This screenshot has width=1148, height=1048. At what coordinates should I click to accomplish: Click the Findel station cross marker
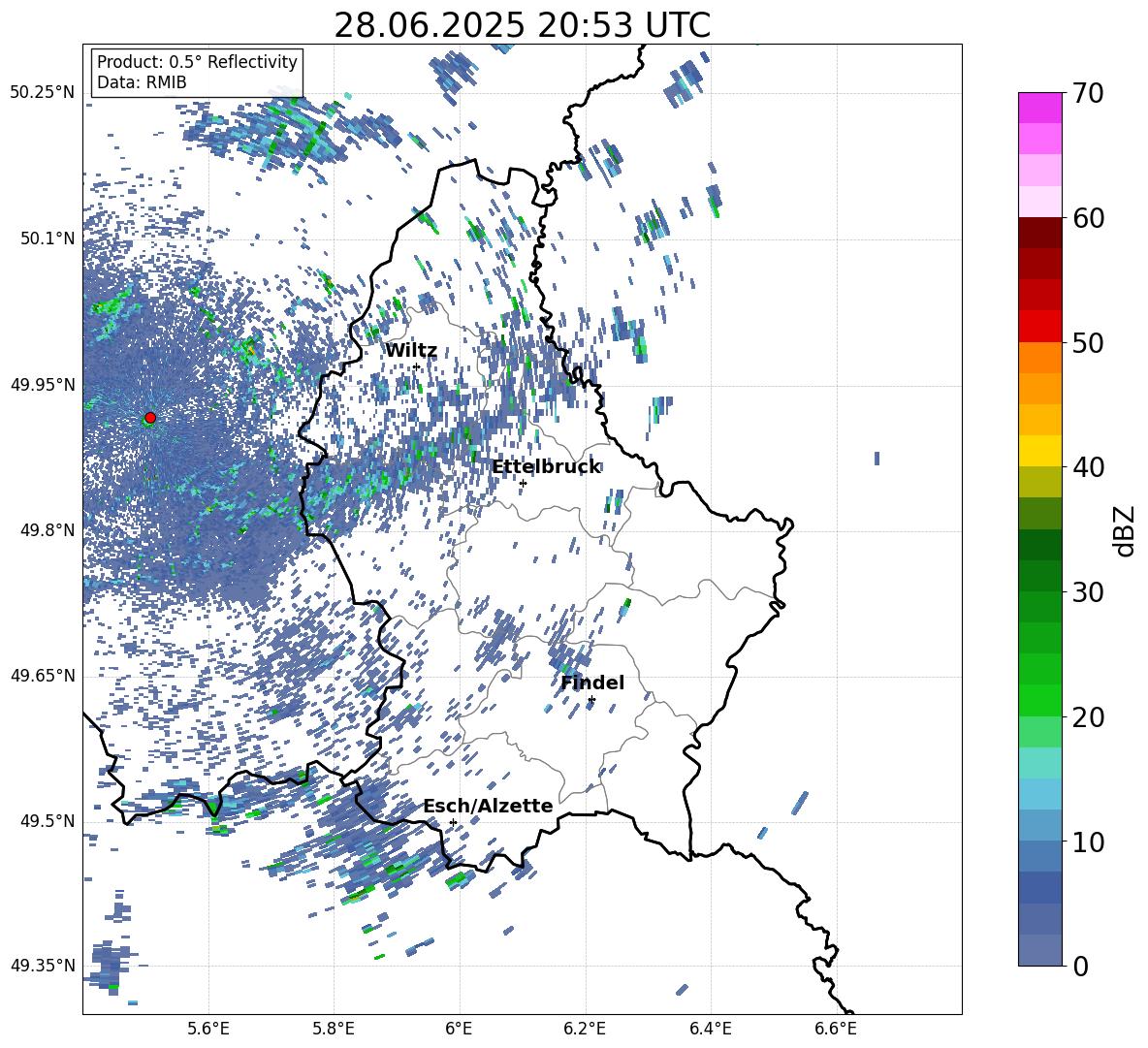pos(591,700)
